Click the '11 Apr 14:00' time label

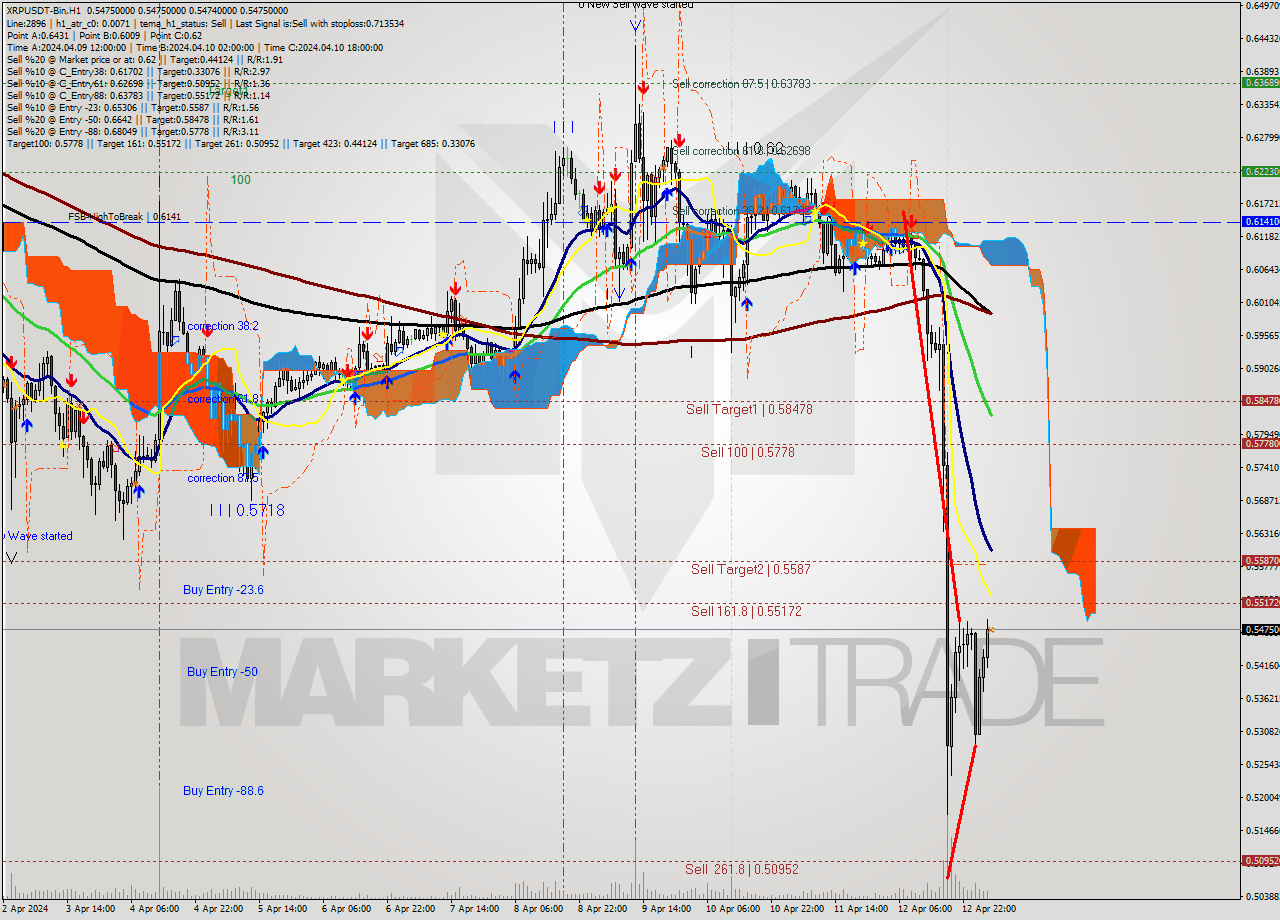point(860,909)
